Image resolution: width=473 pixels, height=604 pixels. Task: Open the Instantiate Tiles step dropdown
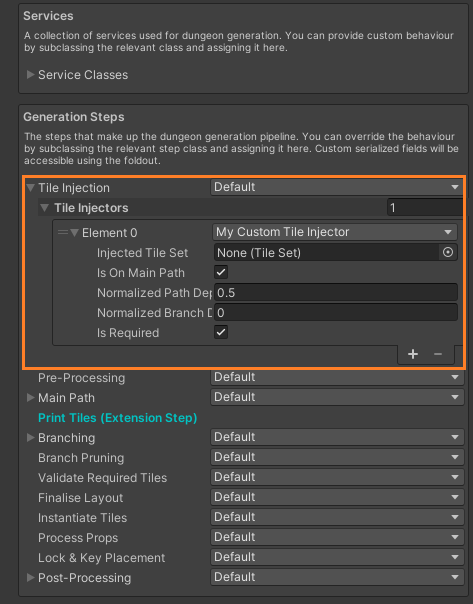[337, 517]
